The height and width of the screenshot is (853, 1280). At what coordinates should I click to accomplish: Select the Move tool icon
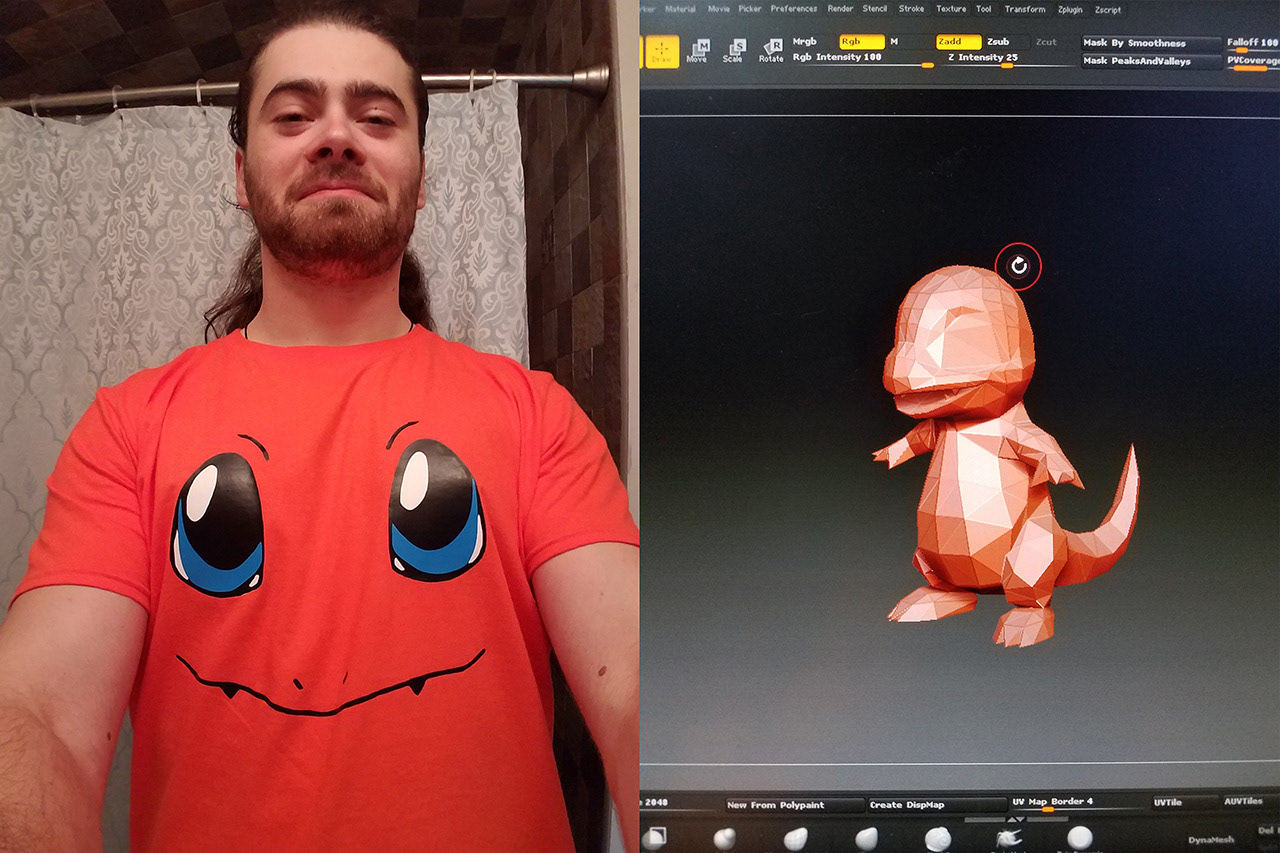pos(697,51)
